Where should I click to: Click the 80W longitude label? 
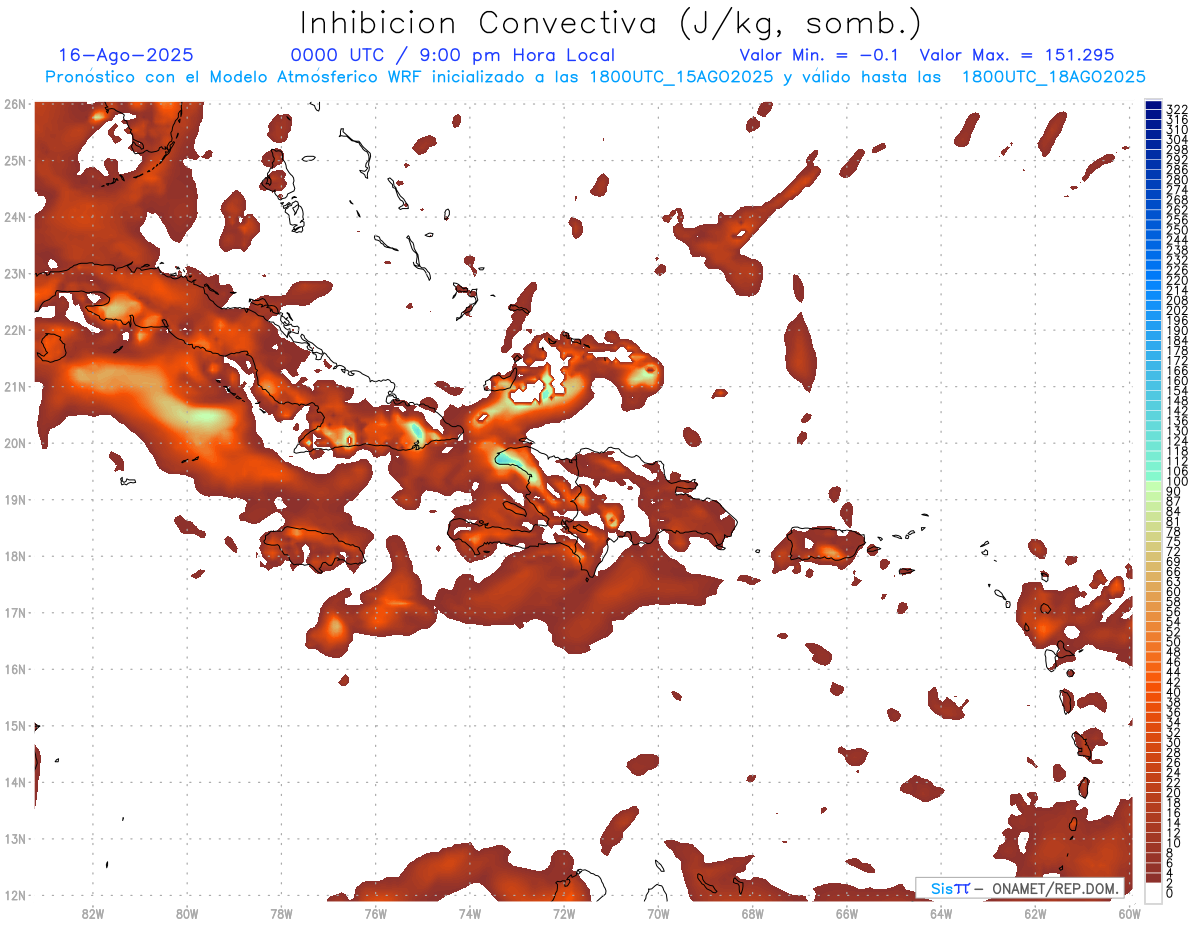pos(186,913)
